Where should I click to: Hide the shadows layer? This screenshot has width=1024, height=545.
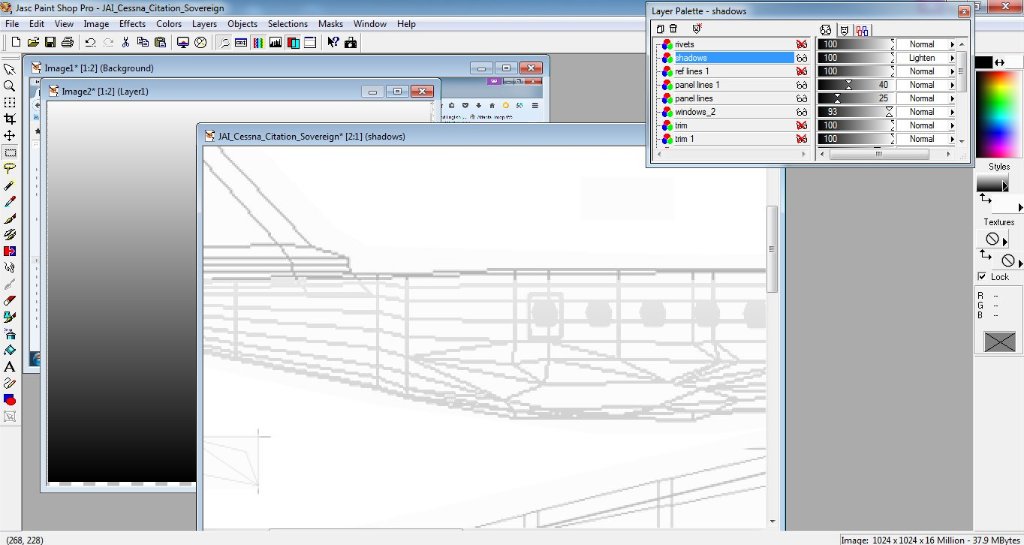pyautogui.click(x=801, y=58)
